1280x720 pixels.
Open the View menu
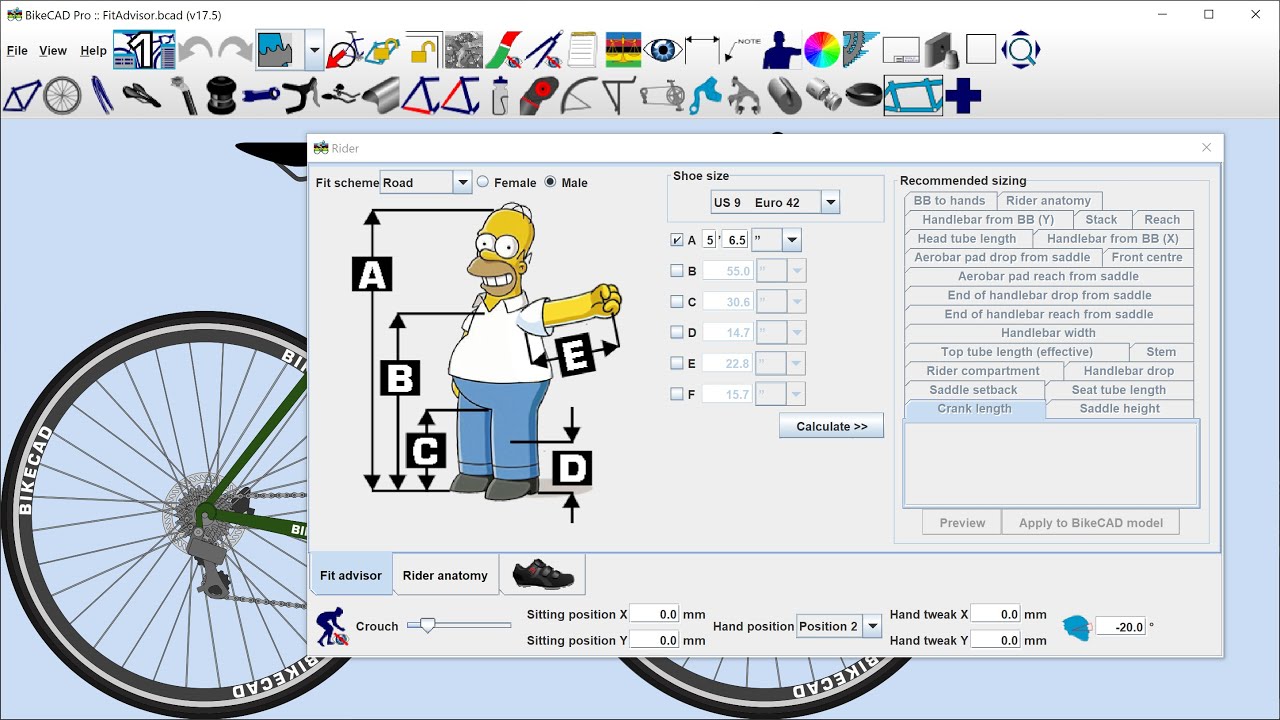53,50
